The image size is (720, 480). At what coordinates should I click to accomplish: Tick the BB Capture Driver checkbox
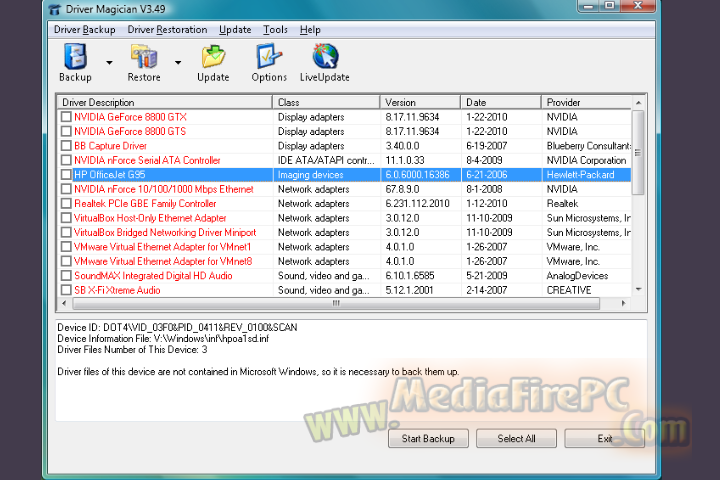[x=66, y=146]
